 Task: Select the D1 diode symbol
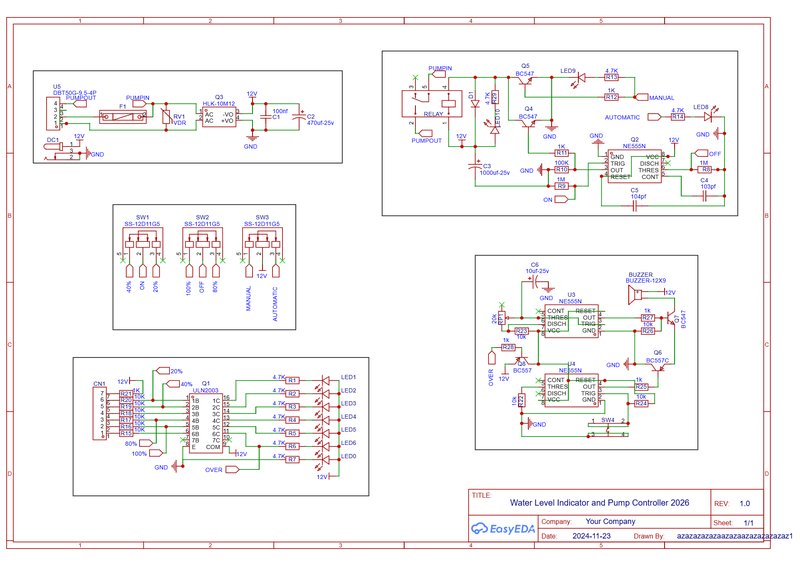point(475,104)
